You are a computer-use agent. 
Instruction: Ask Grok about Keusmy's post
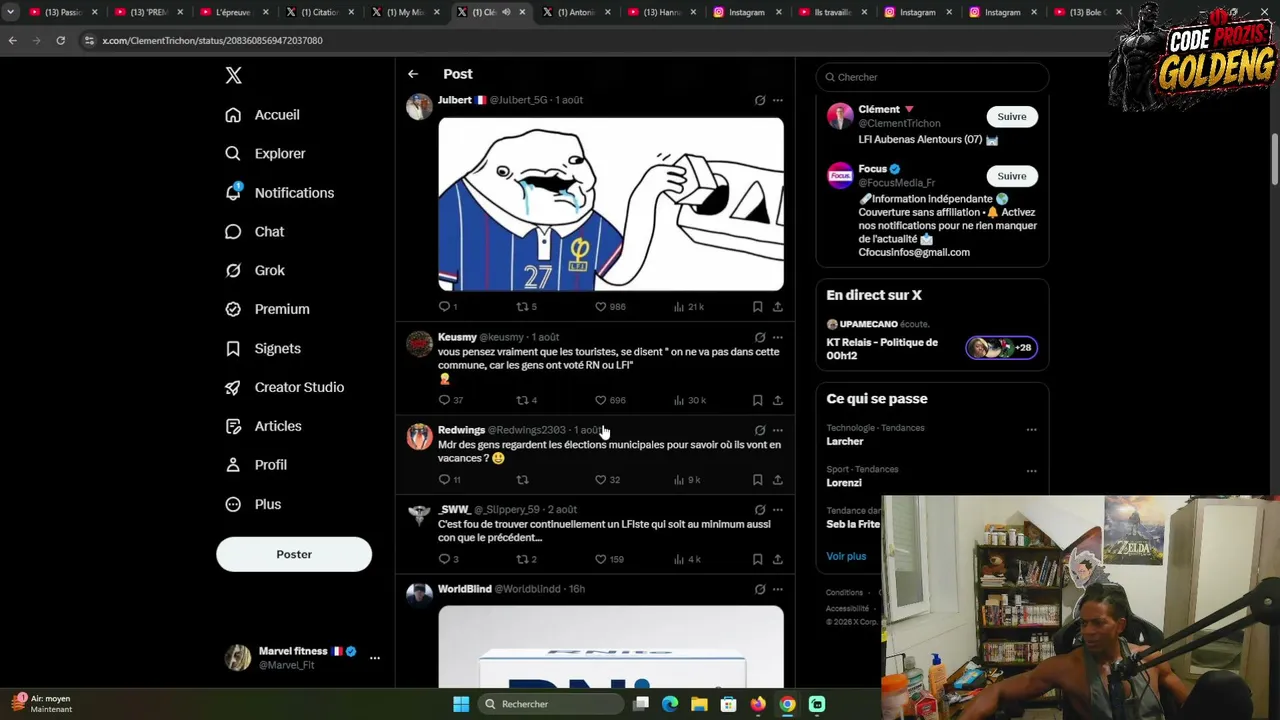click(760, 337)
